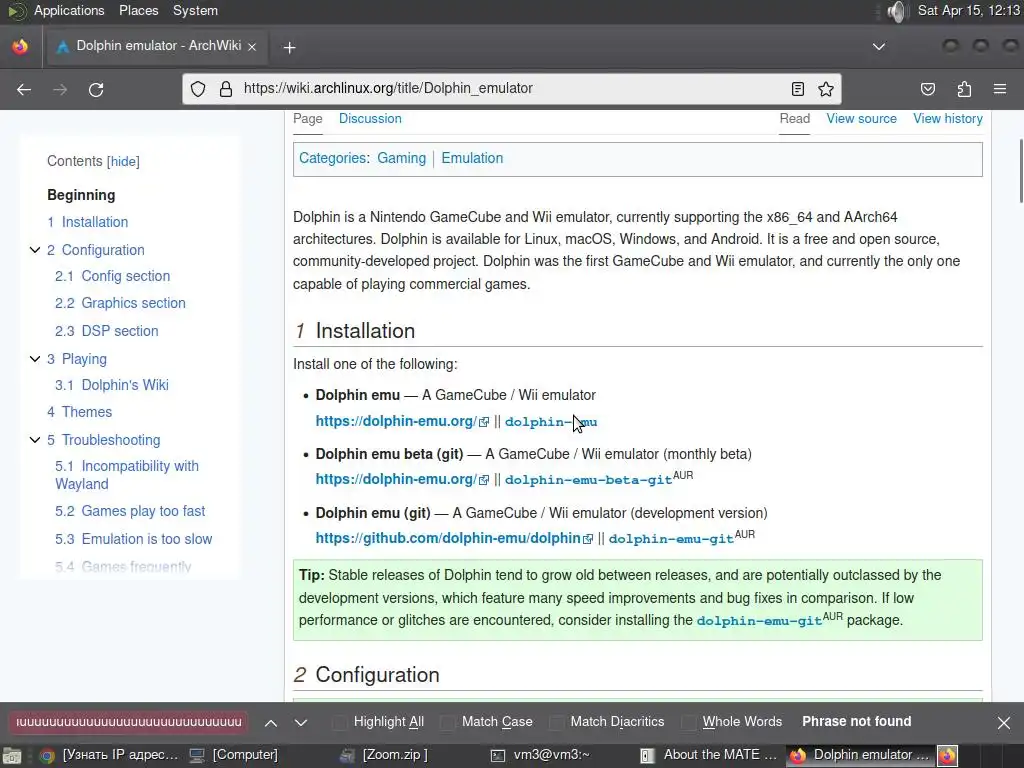
Task: Open the github.com/dolphin-emu/dolphin link
Action: pos(448,538)
